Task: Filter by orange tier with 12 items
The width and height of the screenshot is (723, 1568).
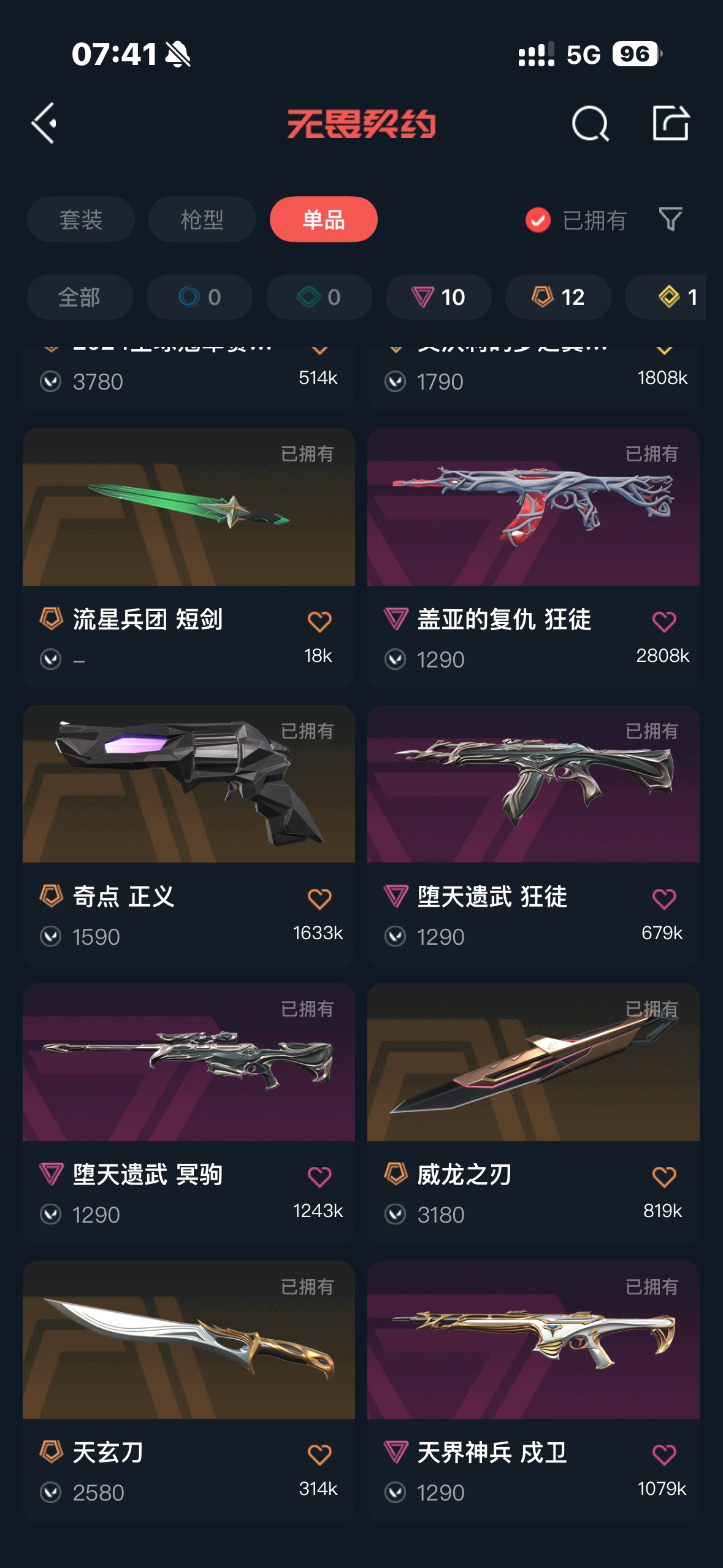Action: point(558,297)
